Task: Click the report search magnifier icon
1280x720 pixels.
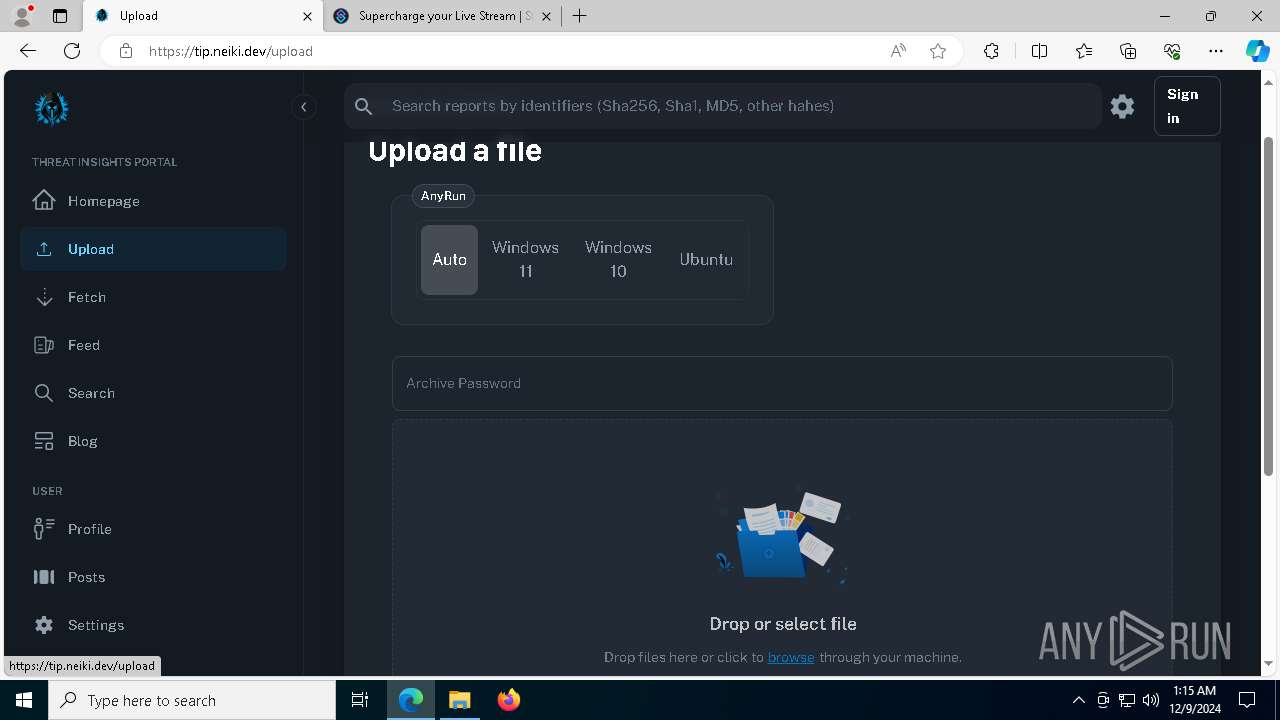Action: [x=364, y=106]
